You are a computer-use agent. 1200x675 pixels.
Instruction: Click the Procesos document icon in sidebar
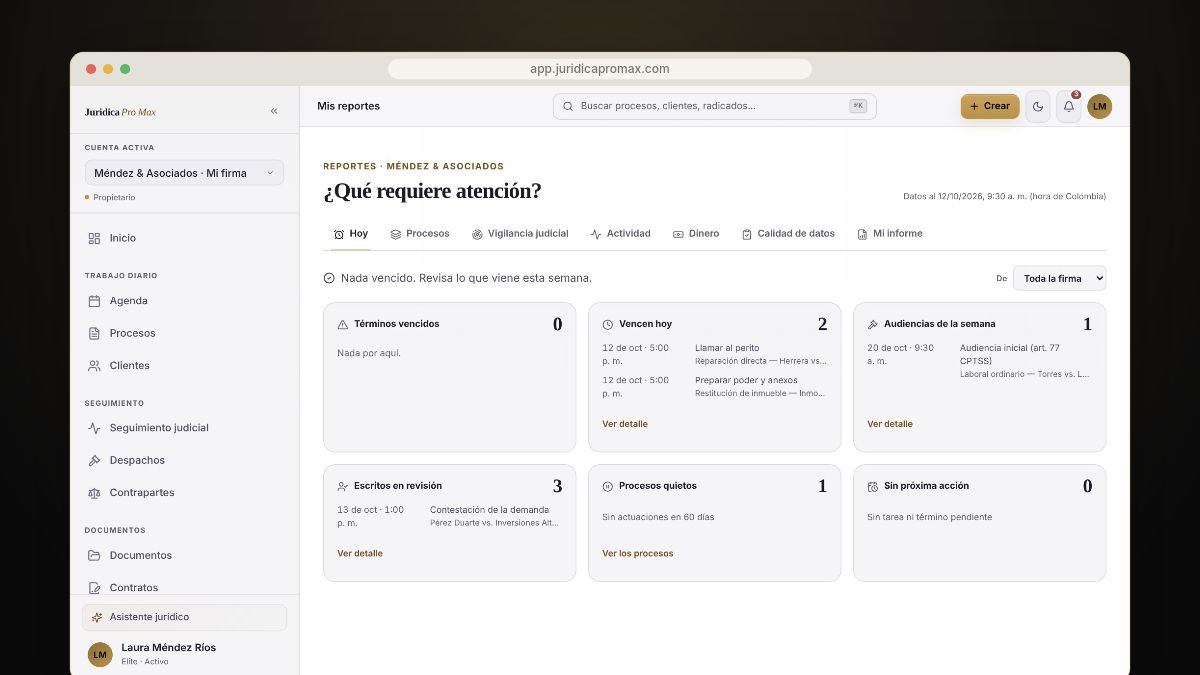[94, 333]
